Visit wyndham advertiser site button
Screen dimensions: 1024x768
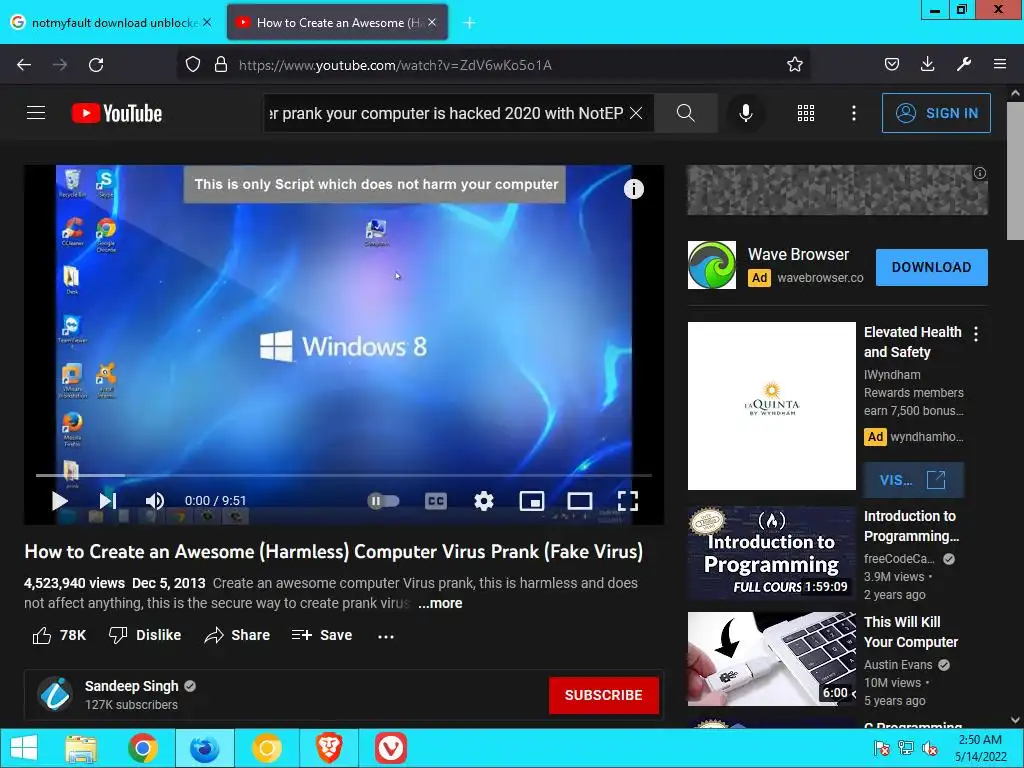(x=913, y=480)
